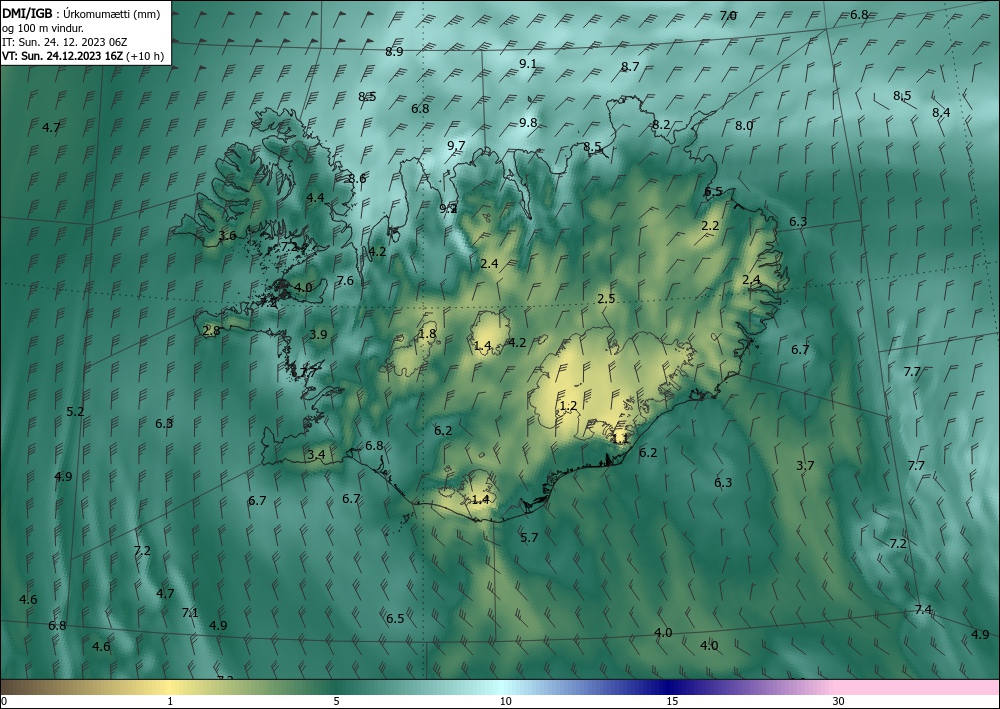Viewport: 1000px width, 709px height.
Task: Click the 9.1 value on the map
Action: (x=528, y=63)
